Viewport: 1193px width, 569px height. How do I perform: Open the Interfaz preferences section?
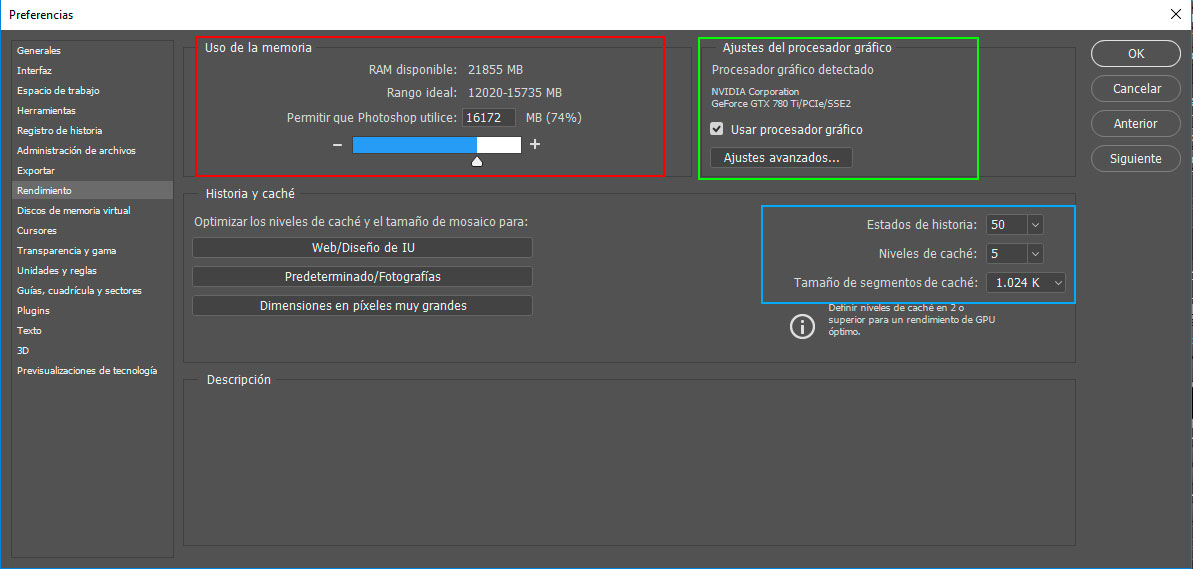34,70
